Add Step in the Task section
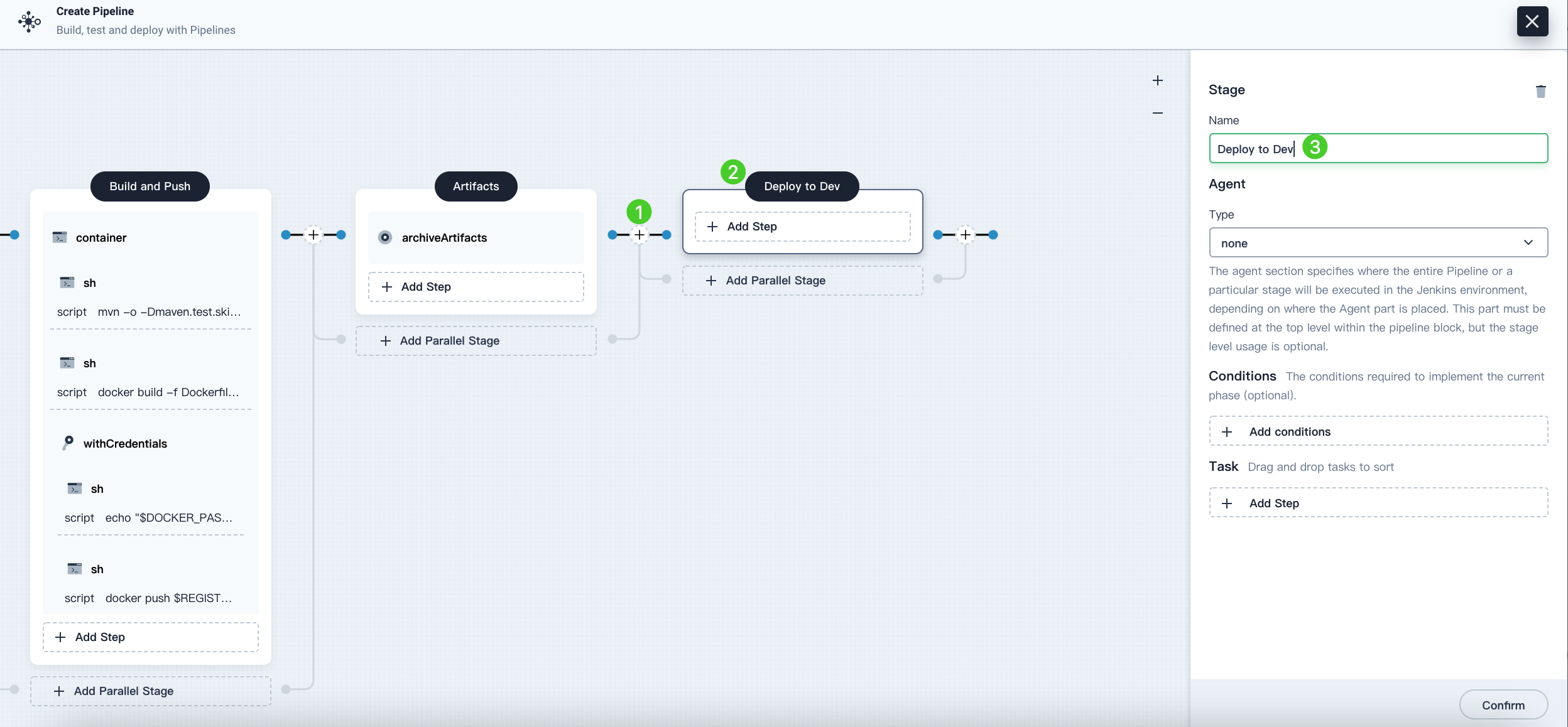The width and height of the screenshot is (1568, 727). click(1378, 503)
